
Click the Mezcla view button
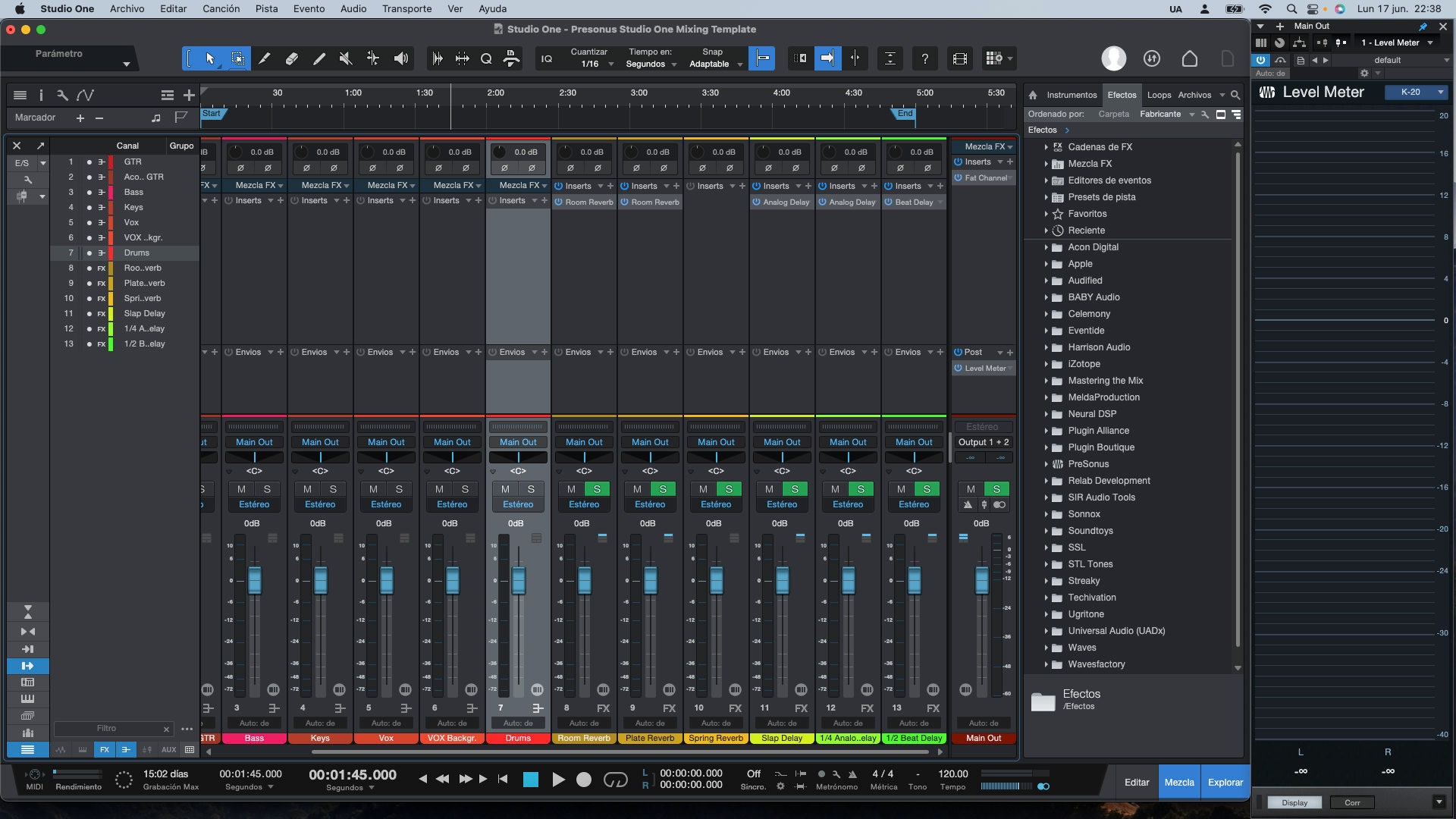[x=1179, y=782]
